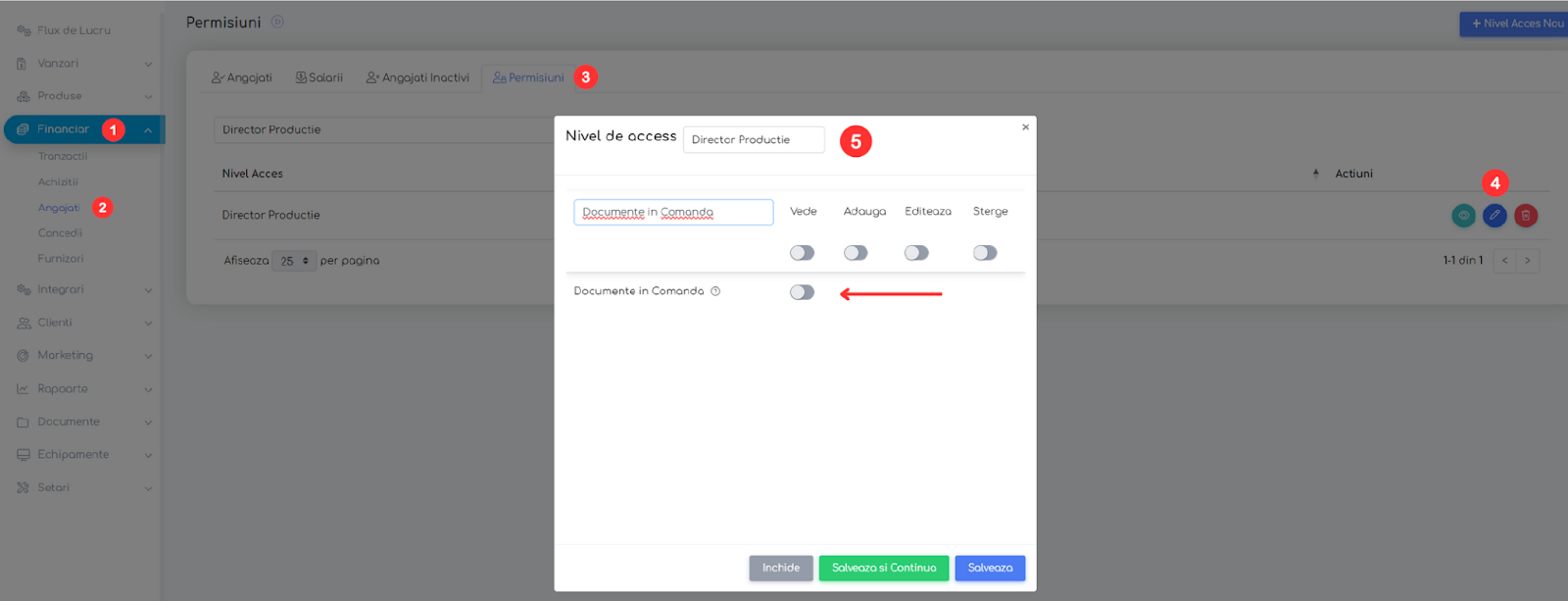Screen dimensions: 1568x601
Task: Click the green eye view icon
Action: (1463, 215)
